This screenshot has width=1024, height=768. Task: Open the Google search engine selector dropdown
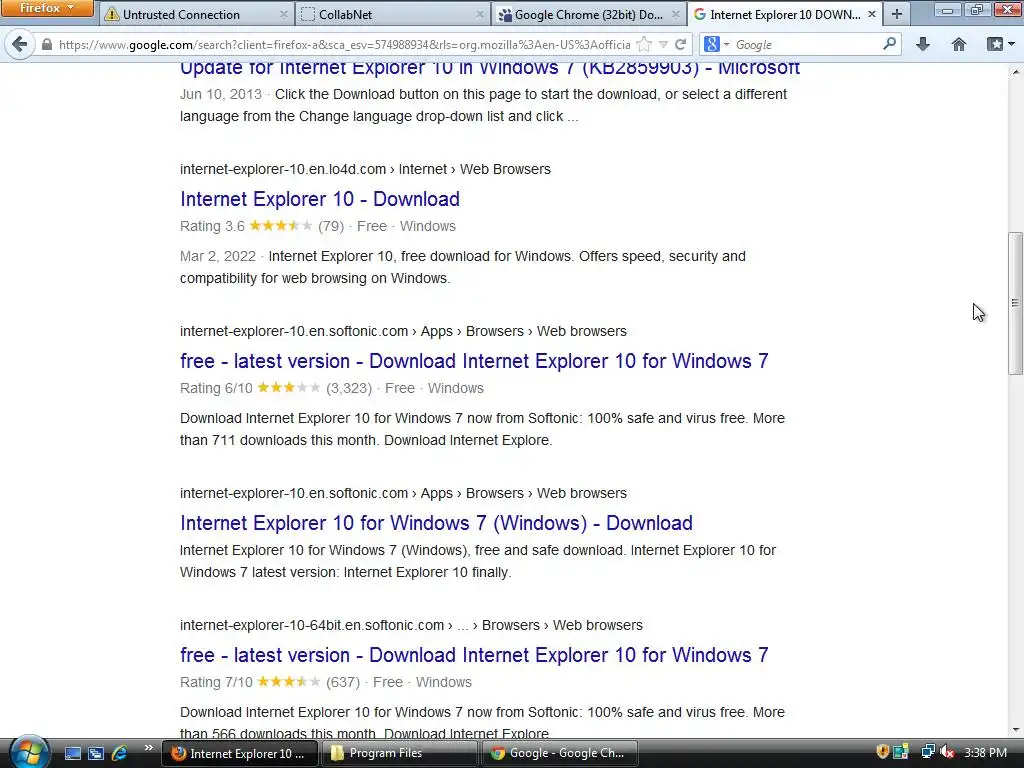[x=716, y=44]
